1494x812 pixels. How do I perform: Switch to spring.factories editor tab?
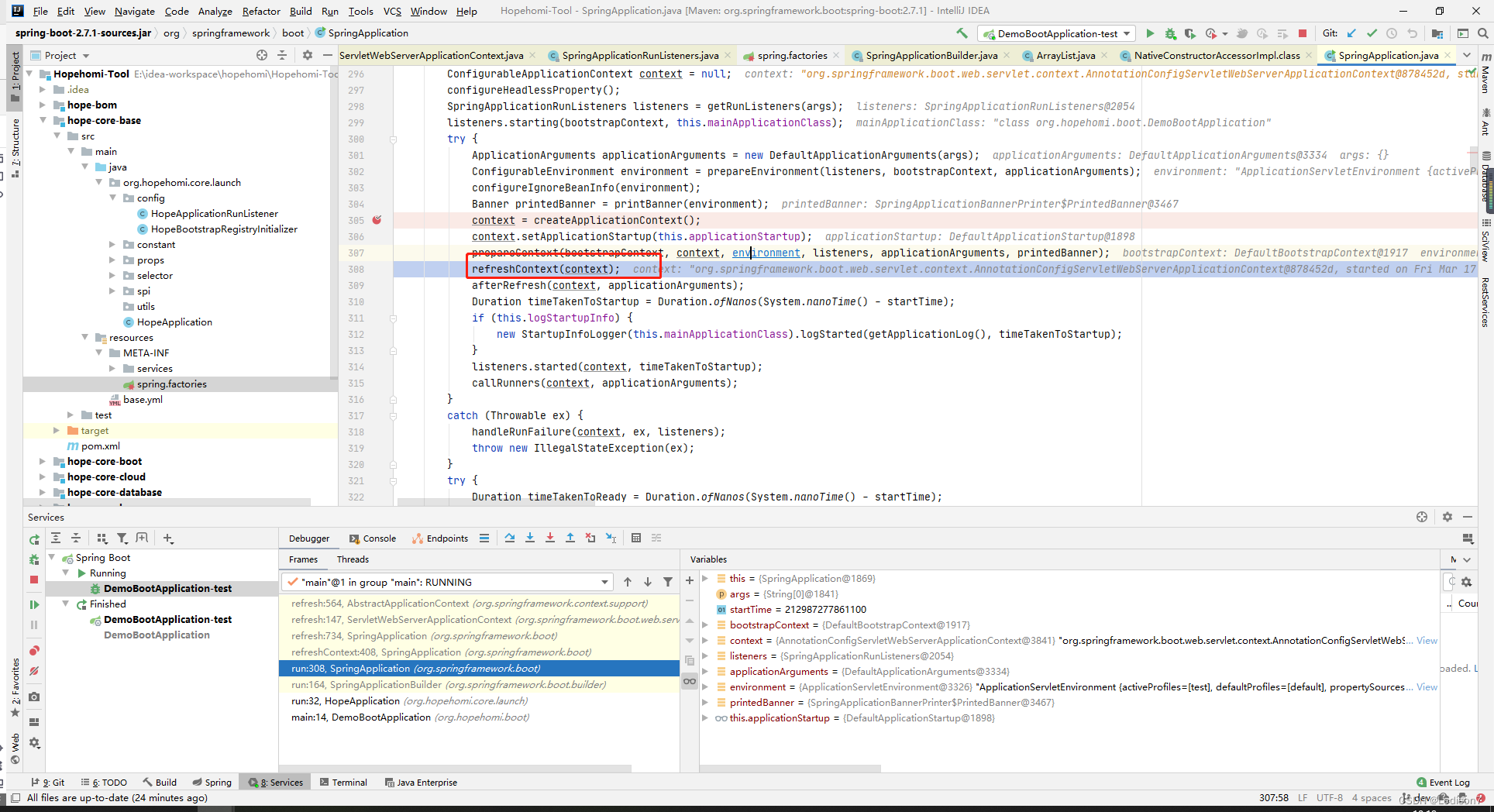coord(791,55)
